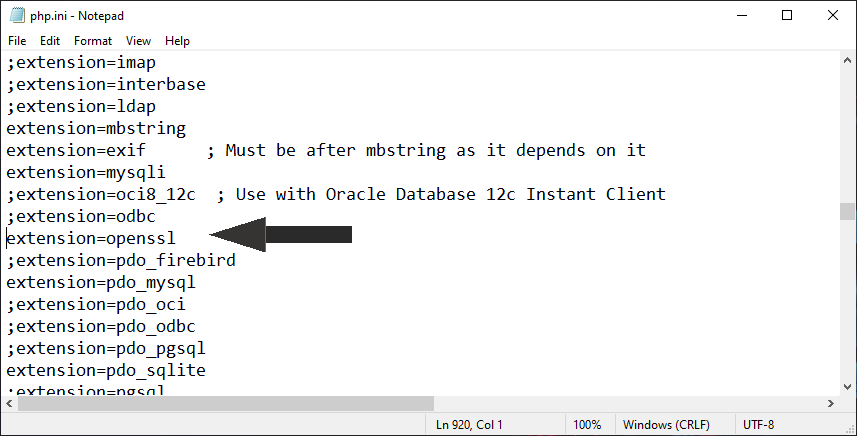Click horizontal scrollbar right arrow
Viewport: 857px width, 436px height.
[x=831, y=402]
